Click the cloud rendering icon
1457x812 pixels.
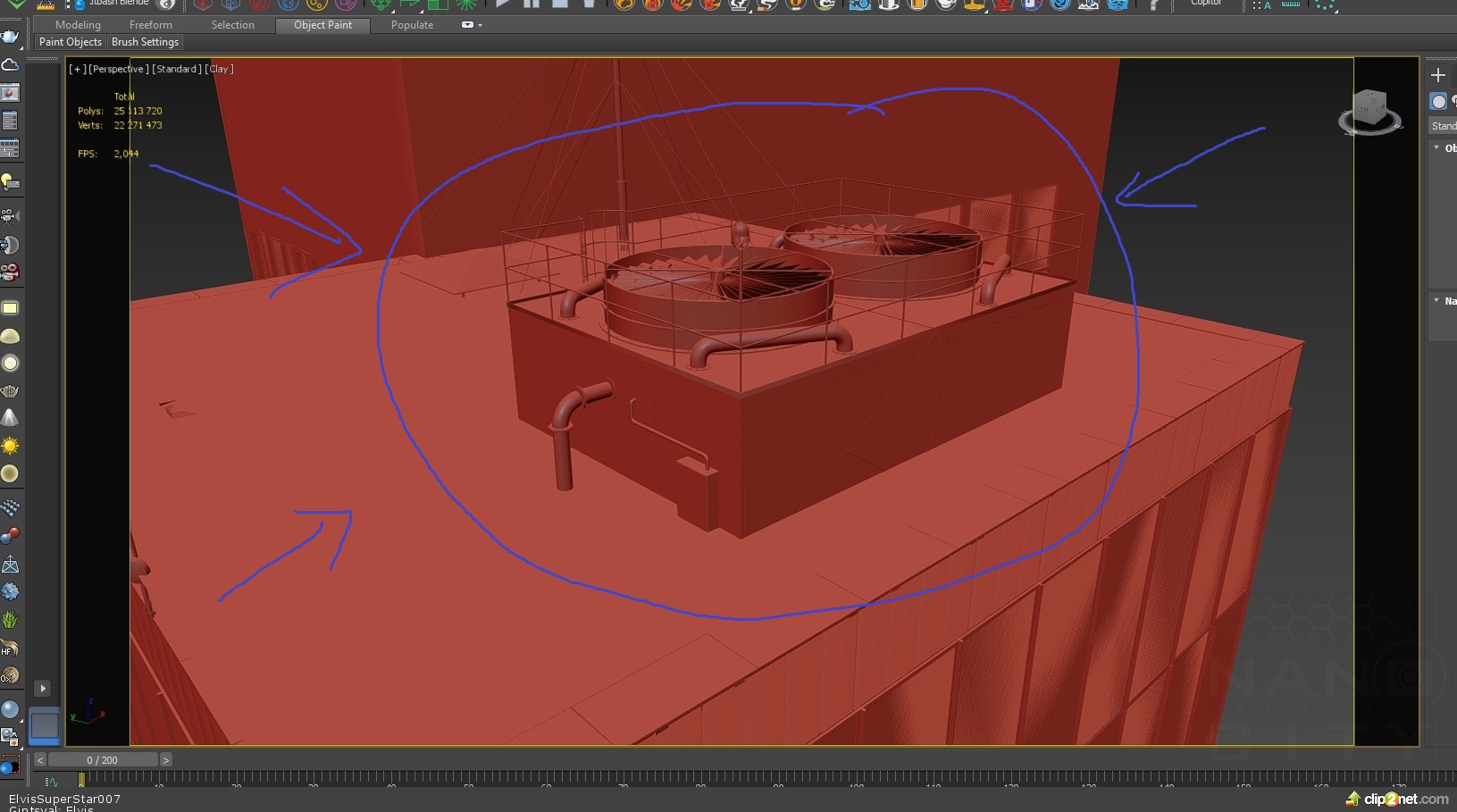(10, 65)
